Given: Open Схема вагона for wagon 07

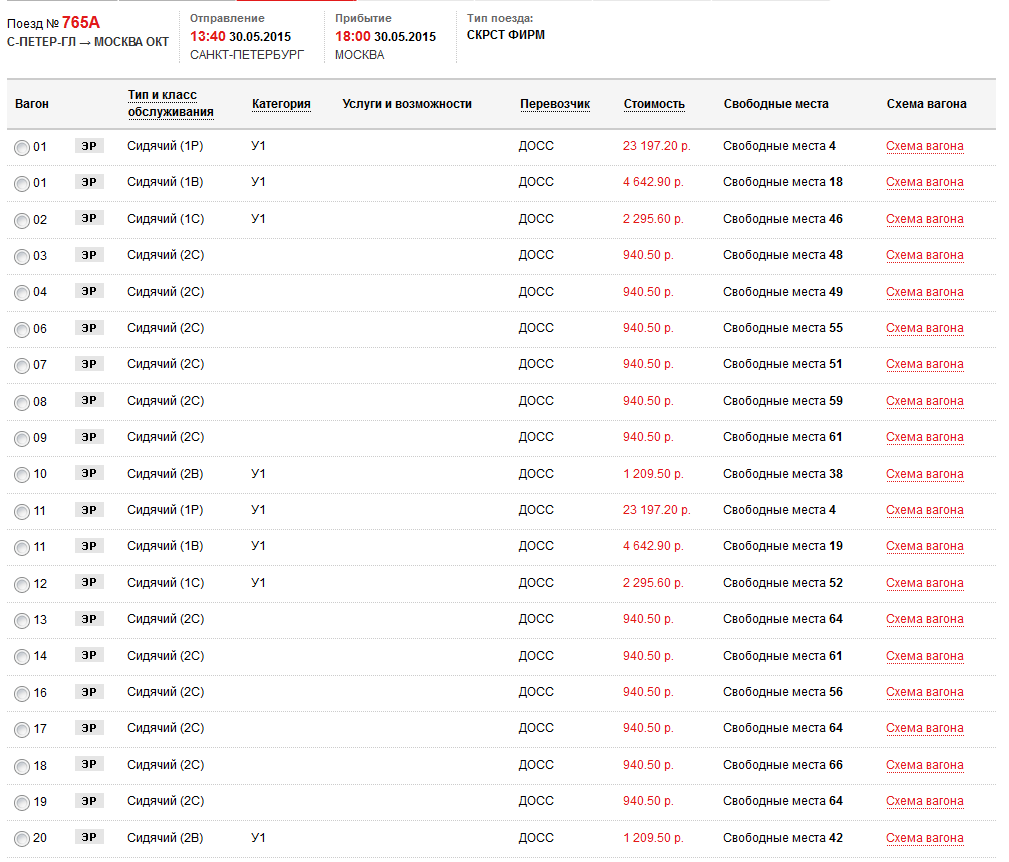Looking at the screenshot, I should pyautogui.click(x=924, y=364).
